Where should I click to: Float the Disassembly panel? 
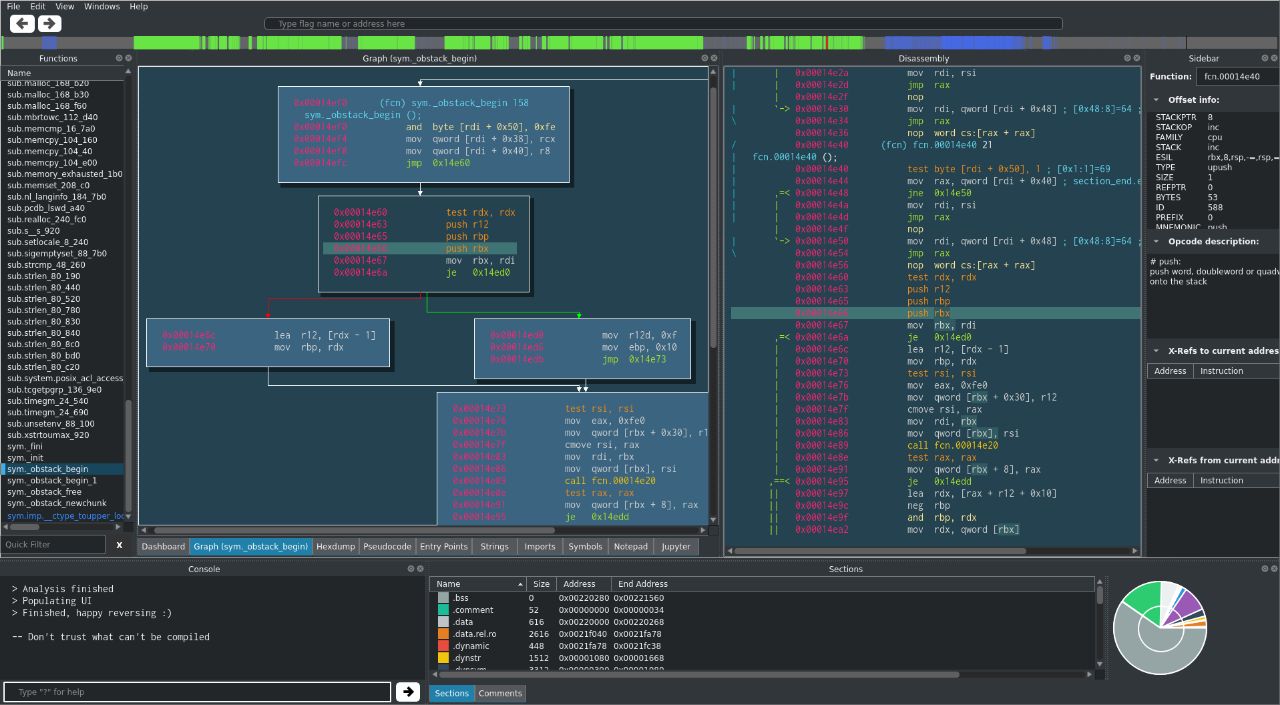click(1125, 59)
